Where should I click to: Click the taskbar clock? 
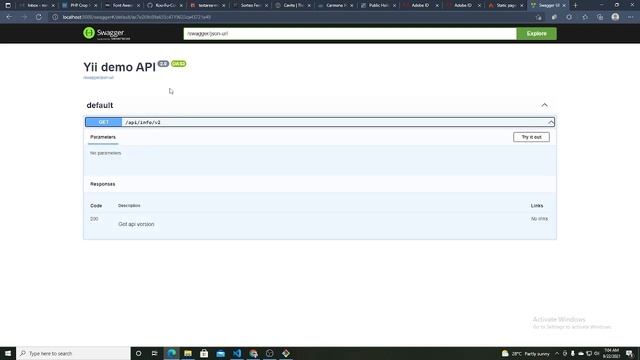pos(611,353)
